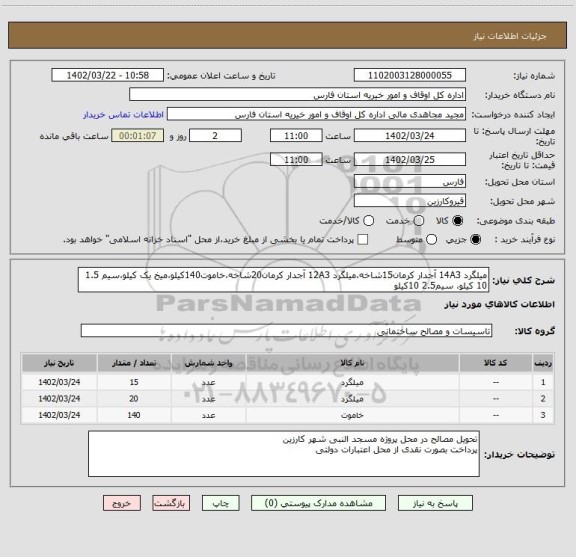Click the واحد شمارش column header

208,363
